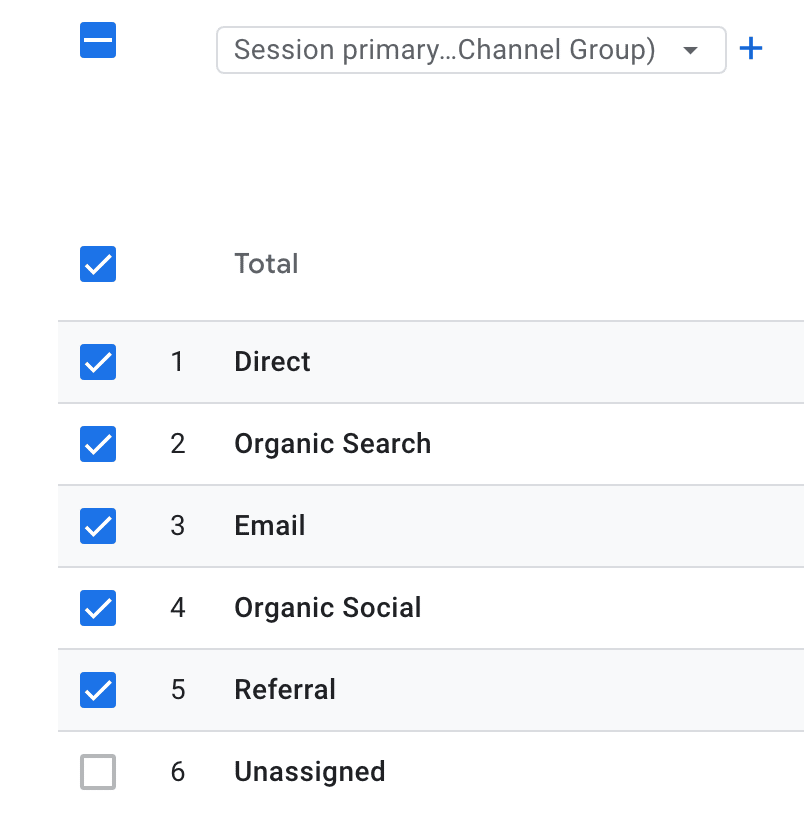The width and height of the screenshot is (804, 816).
Task: Choose the Unassigned channel label
Action: point(309,772)
